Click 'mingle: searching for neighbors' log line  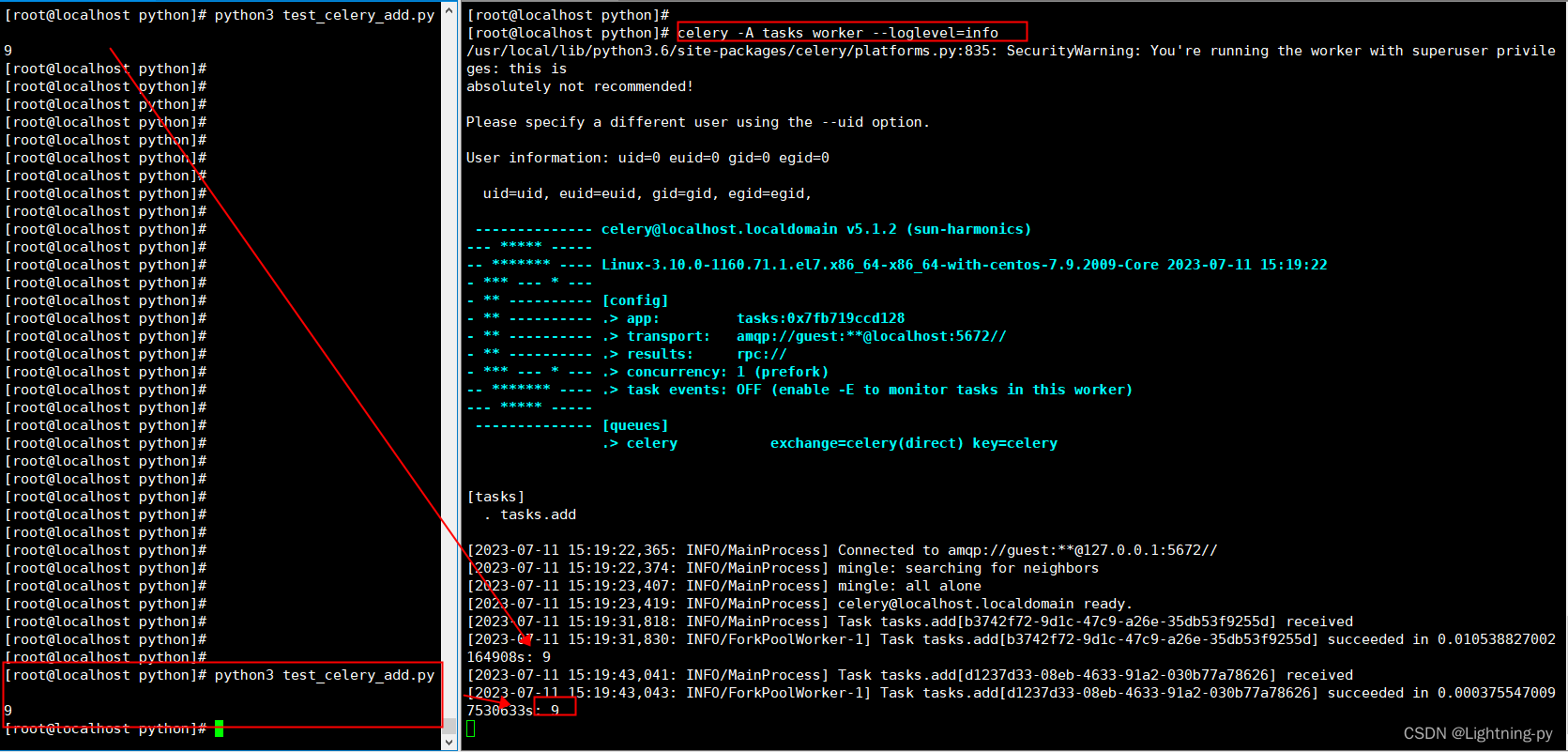click(x=783, y=568)
